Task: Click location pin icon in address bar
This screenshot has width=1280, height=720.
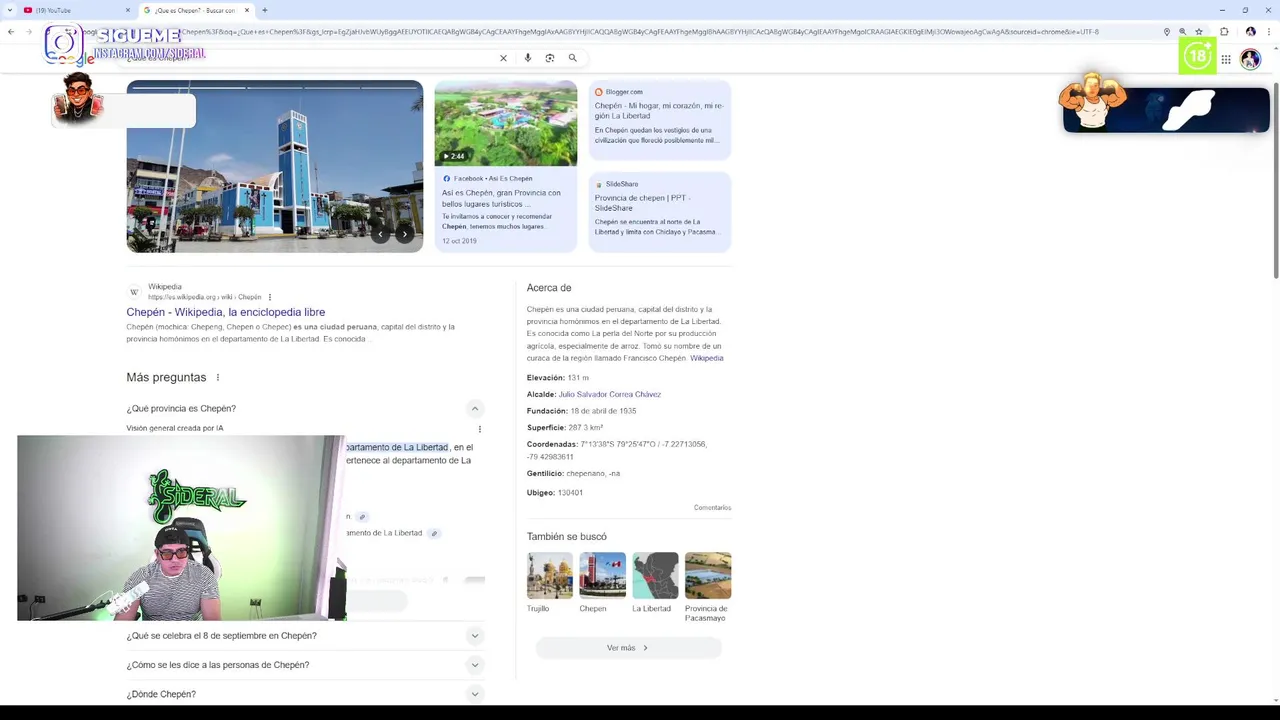Action: (1167, 32)
